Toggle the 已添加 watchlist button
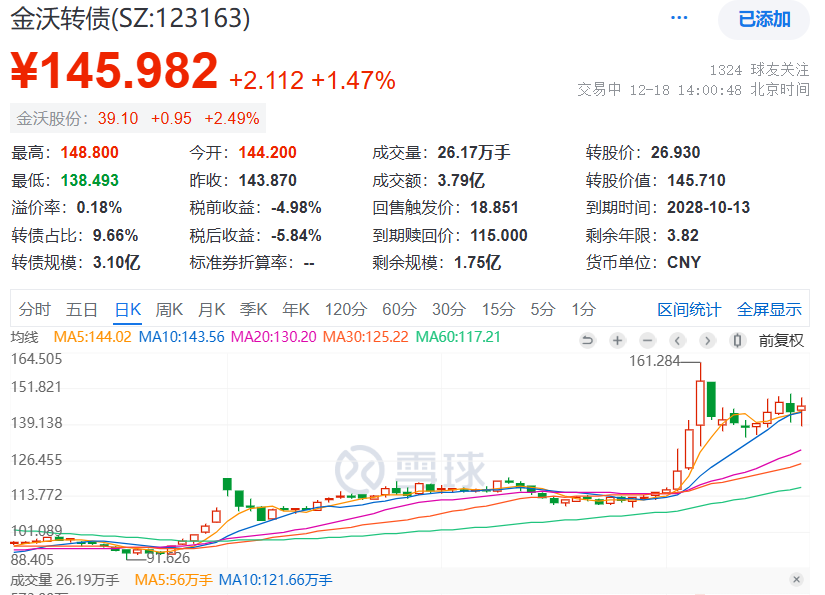 [x=764, y=19]
